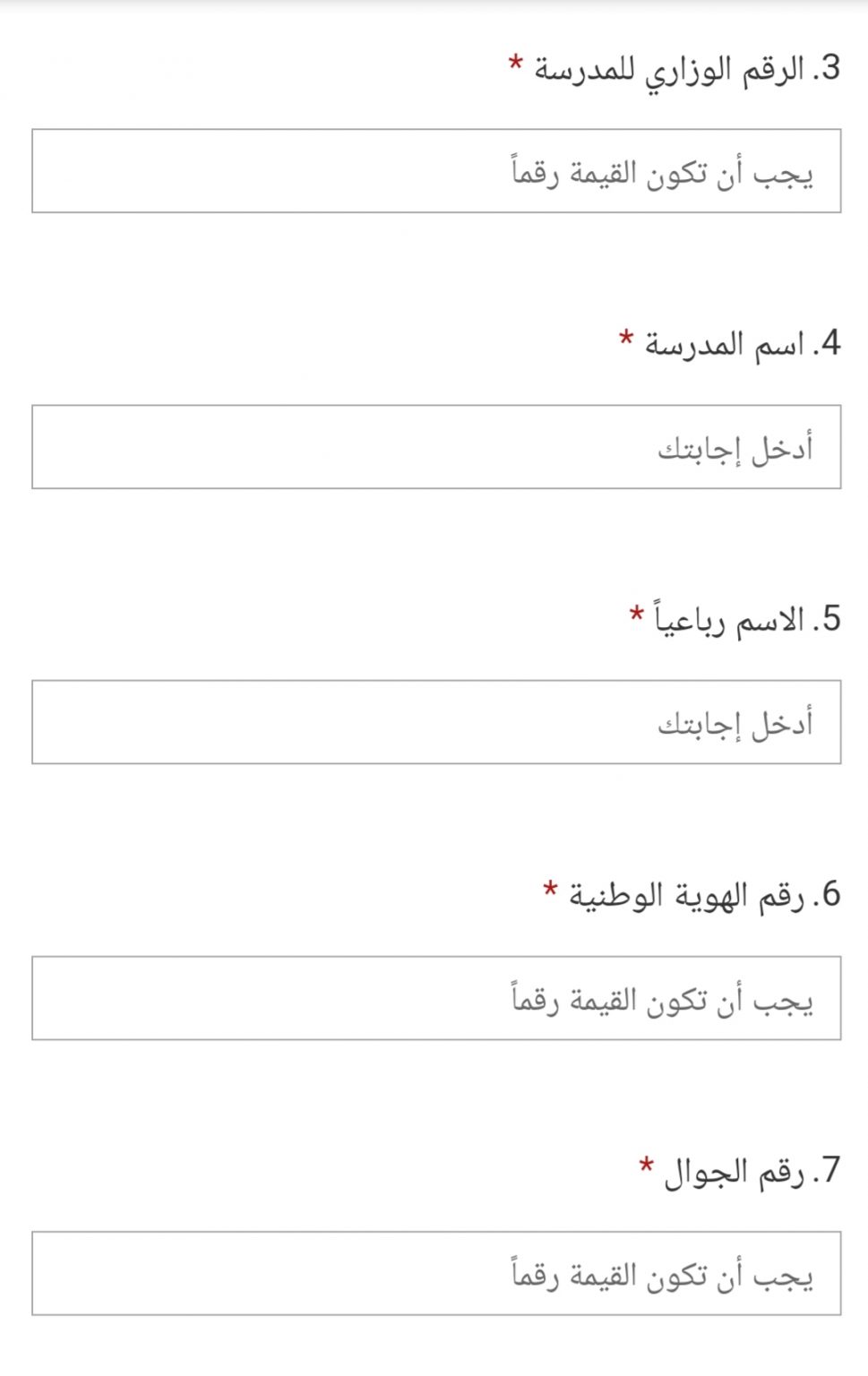Click the question label رقم الهوية الوطنية
868x1376 pixels.
click(686, 896)
